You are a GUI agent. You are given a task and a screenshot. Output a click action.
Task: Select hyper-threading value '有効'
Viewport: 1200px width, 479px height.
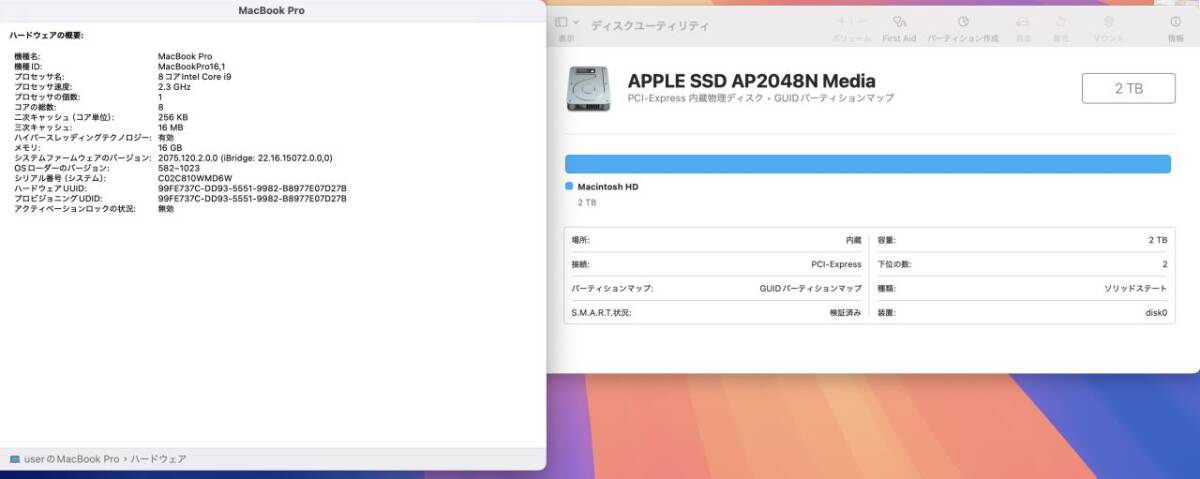tap(166, 137)
